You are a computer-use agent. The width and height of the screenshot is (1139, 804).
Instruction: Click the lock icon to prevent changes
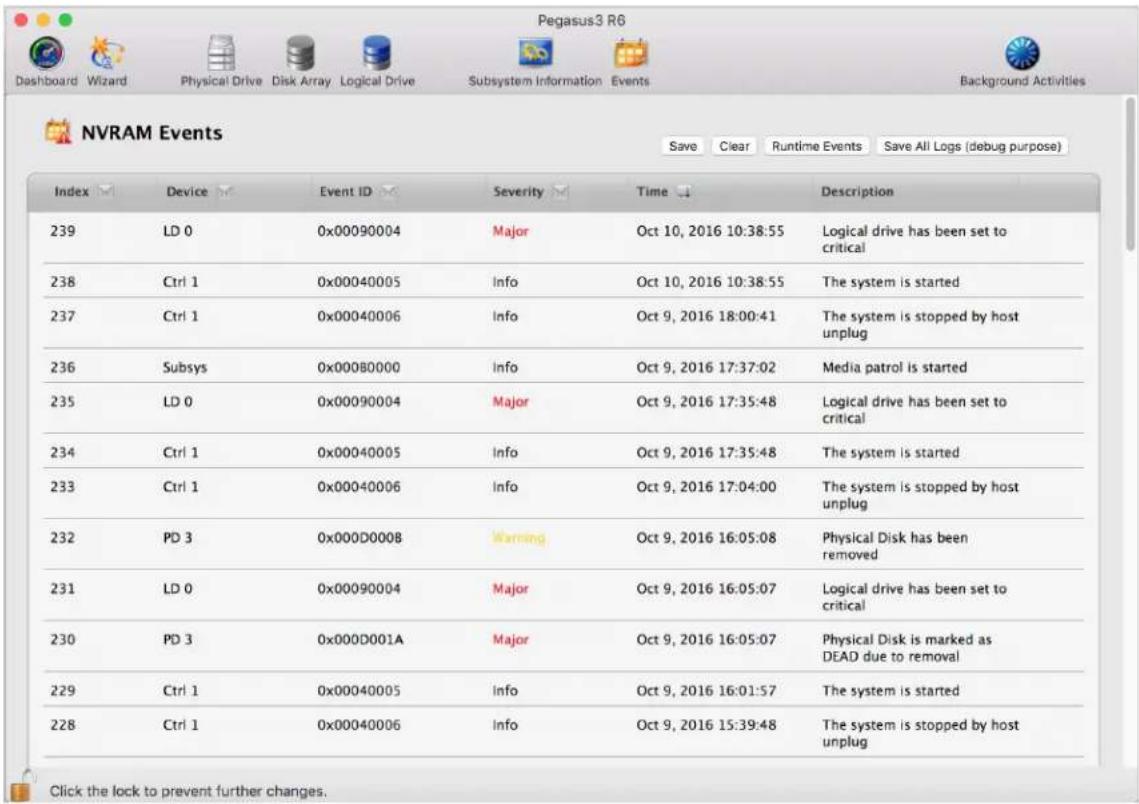21,786
